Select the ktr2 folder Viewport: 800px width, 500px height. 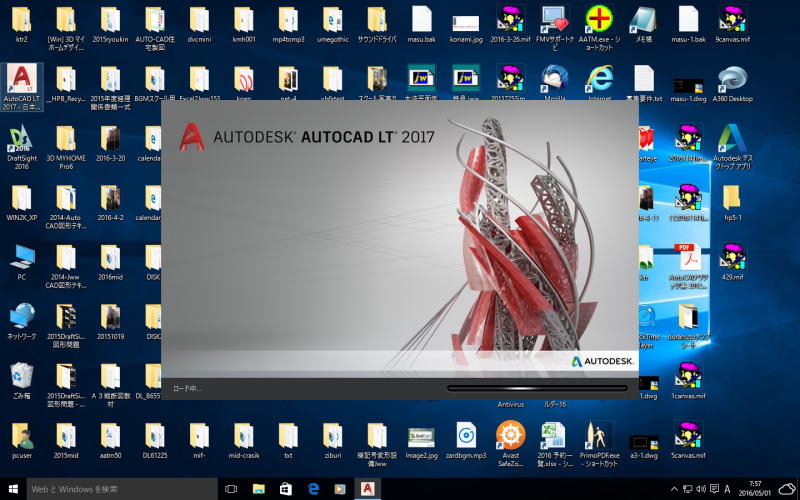[x=21, y=24]
